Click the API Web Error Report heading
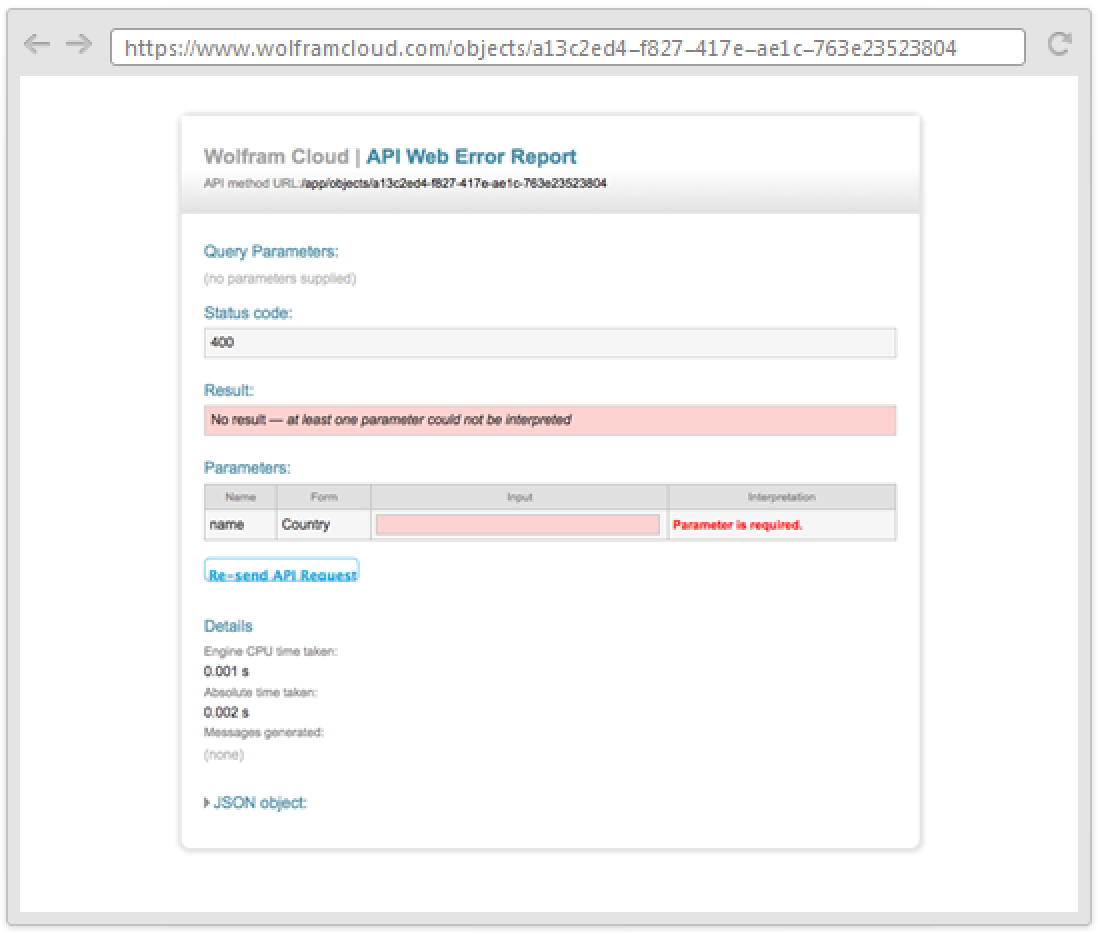Image resolution: width=1098 pixels, height=934 pixels. pos(471,157)
